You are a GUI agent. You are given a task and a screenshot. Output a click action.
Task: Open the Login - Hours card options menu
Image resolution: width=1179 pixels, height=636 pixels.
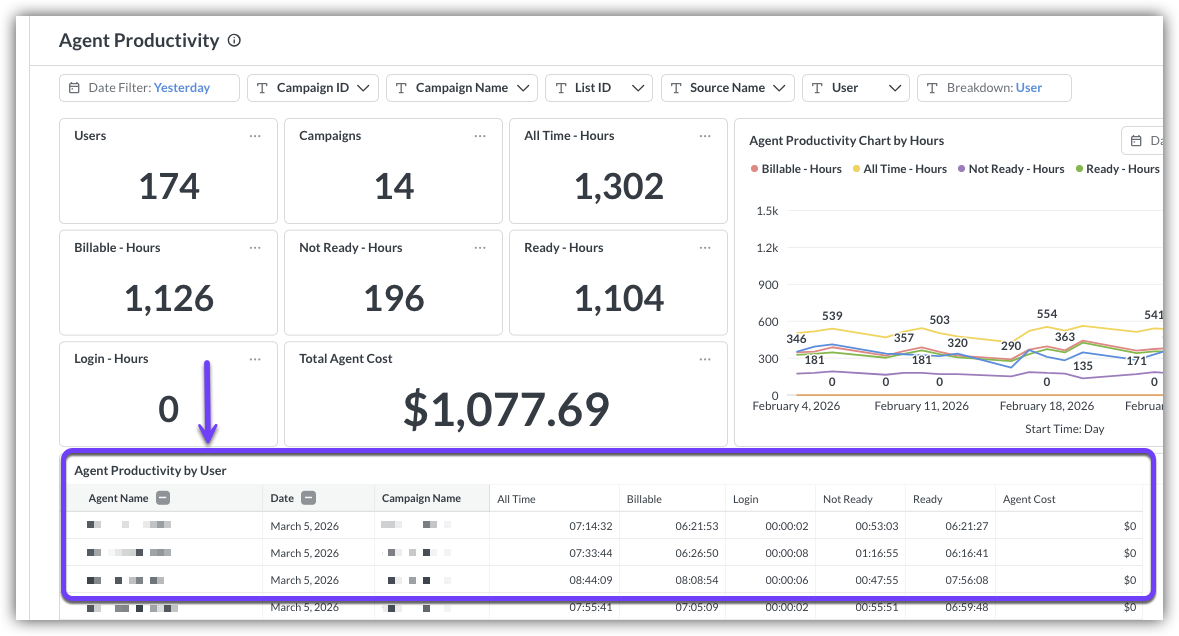point(255,359)
